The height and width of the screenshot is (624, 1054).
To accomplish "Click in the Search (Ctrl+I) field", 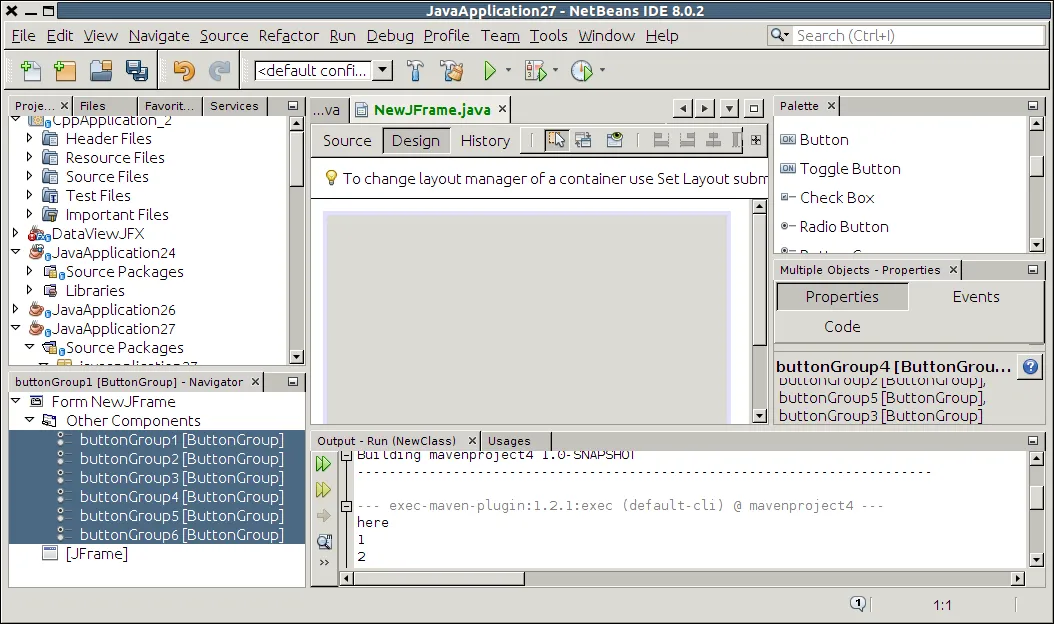I will point(918,36).
